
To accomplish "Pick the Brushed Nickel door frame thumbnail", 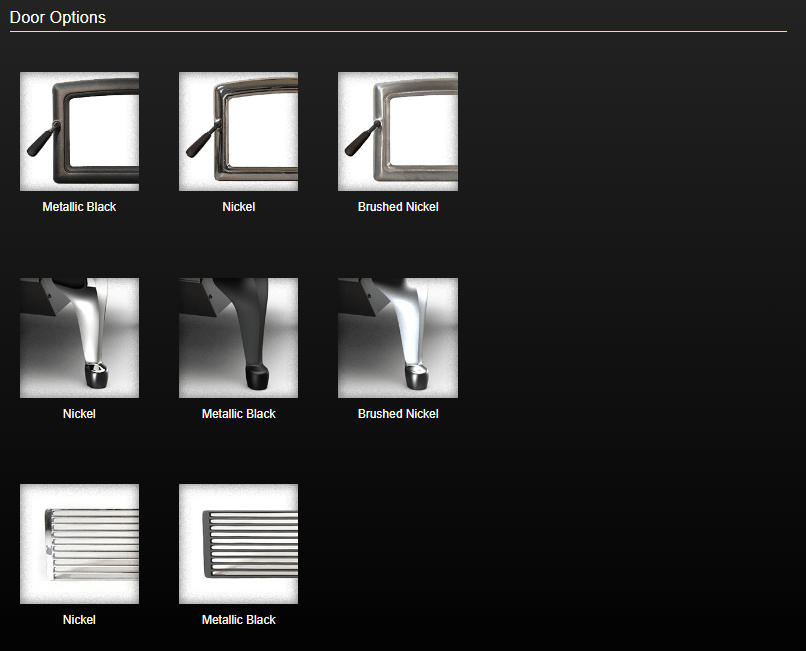I will click(397, 131).
